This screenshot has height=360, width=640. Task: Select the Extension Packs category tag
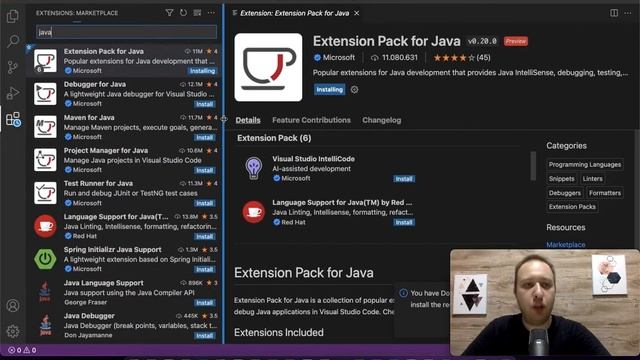click(x=572, y=207)
